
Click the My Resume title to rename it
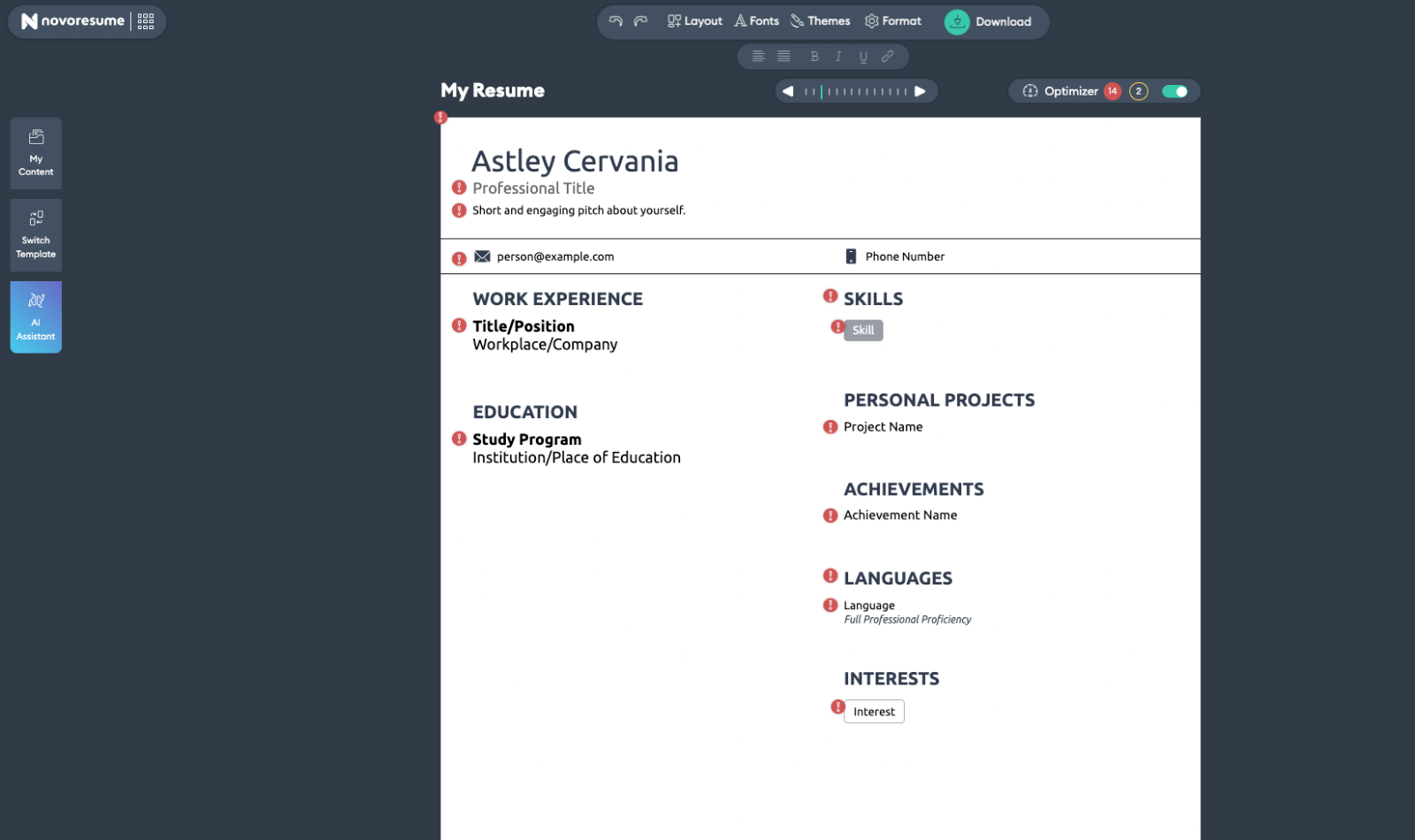point(492,90)
